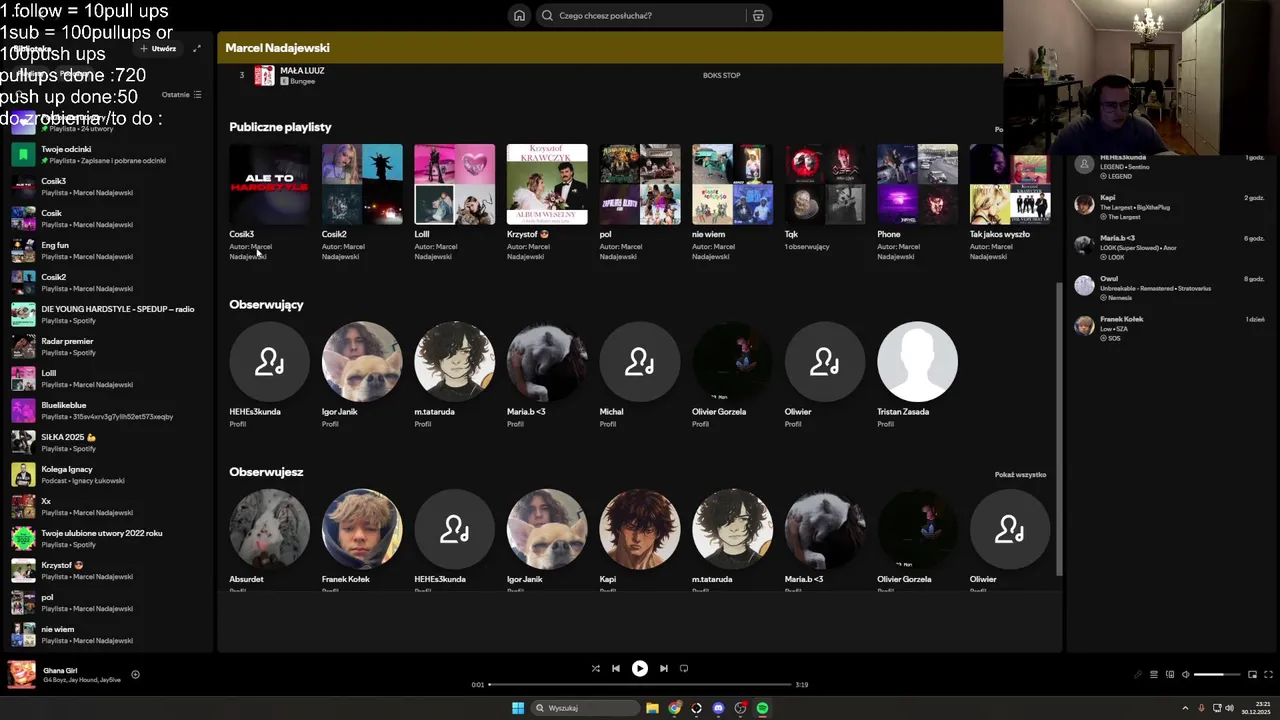Open Igor Janik follower profile
Viewport: 1280px width, 720px height.
point(362,374)
